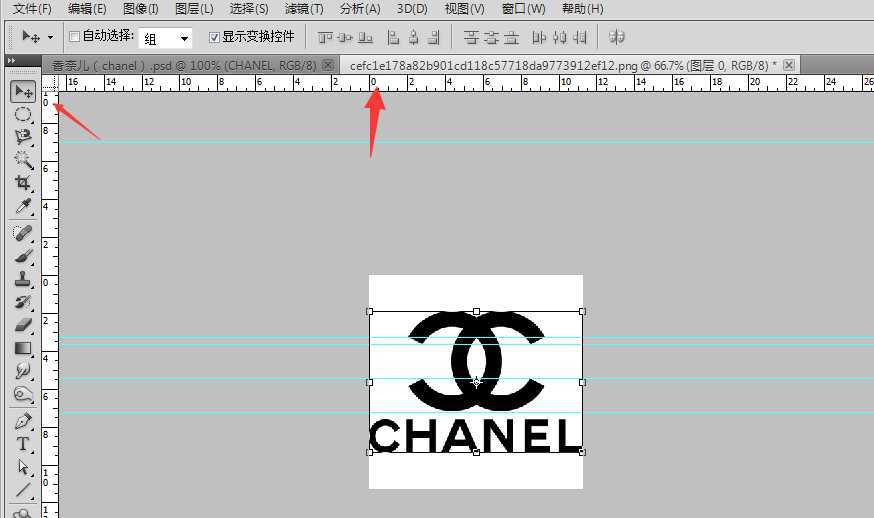The width and height of the screenshot is (874, 518).
Task: Click the Auto-Align Layers button
Action: (x=617, y=37)
